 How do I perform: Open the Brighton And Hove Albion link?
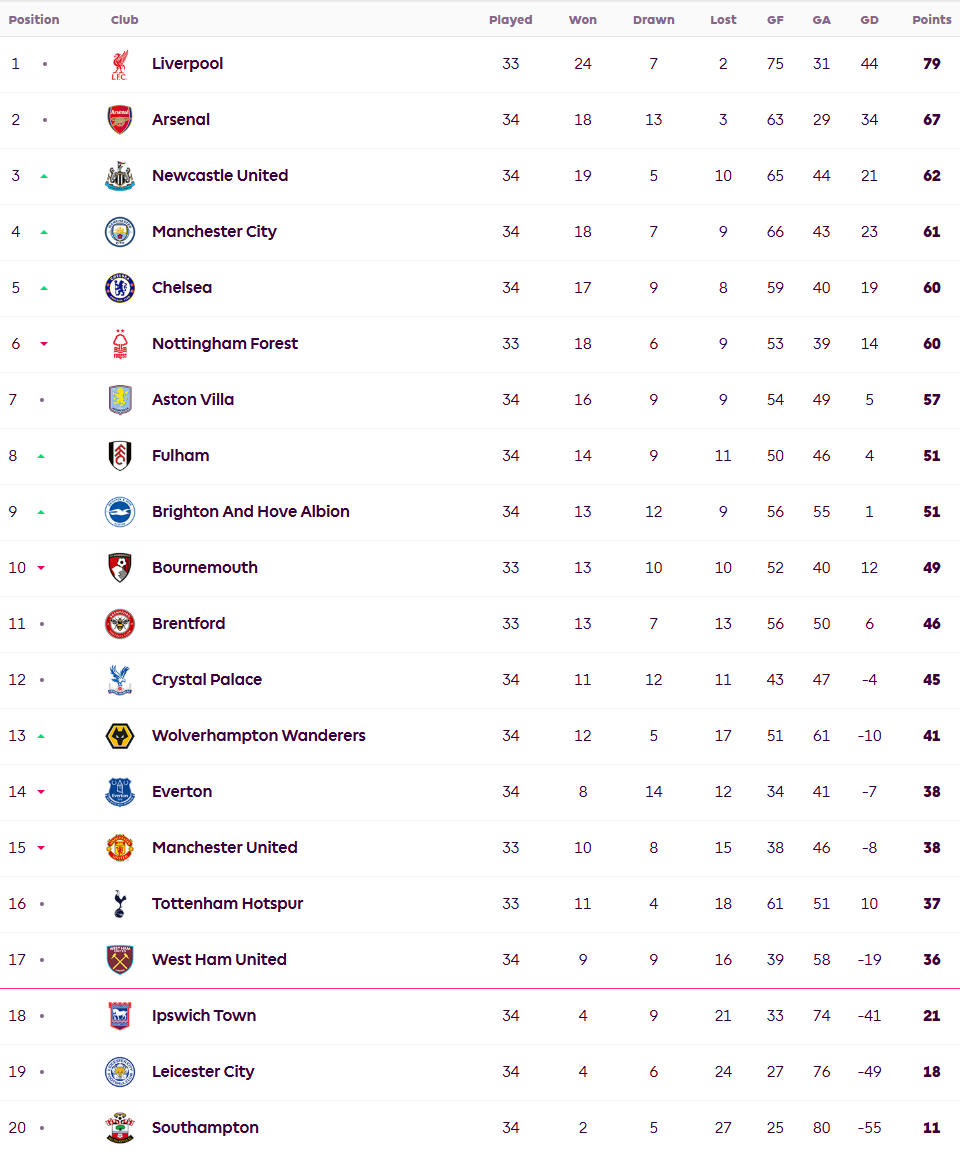tap(250, 511)
